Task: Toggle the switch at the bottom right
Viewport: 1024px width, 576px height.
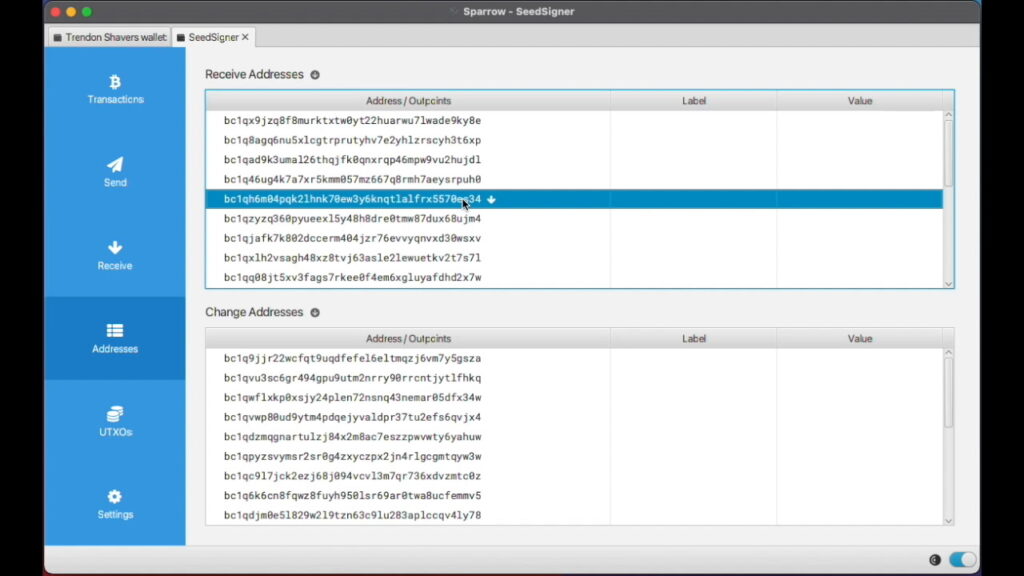Action: coord(962,560)
